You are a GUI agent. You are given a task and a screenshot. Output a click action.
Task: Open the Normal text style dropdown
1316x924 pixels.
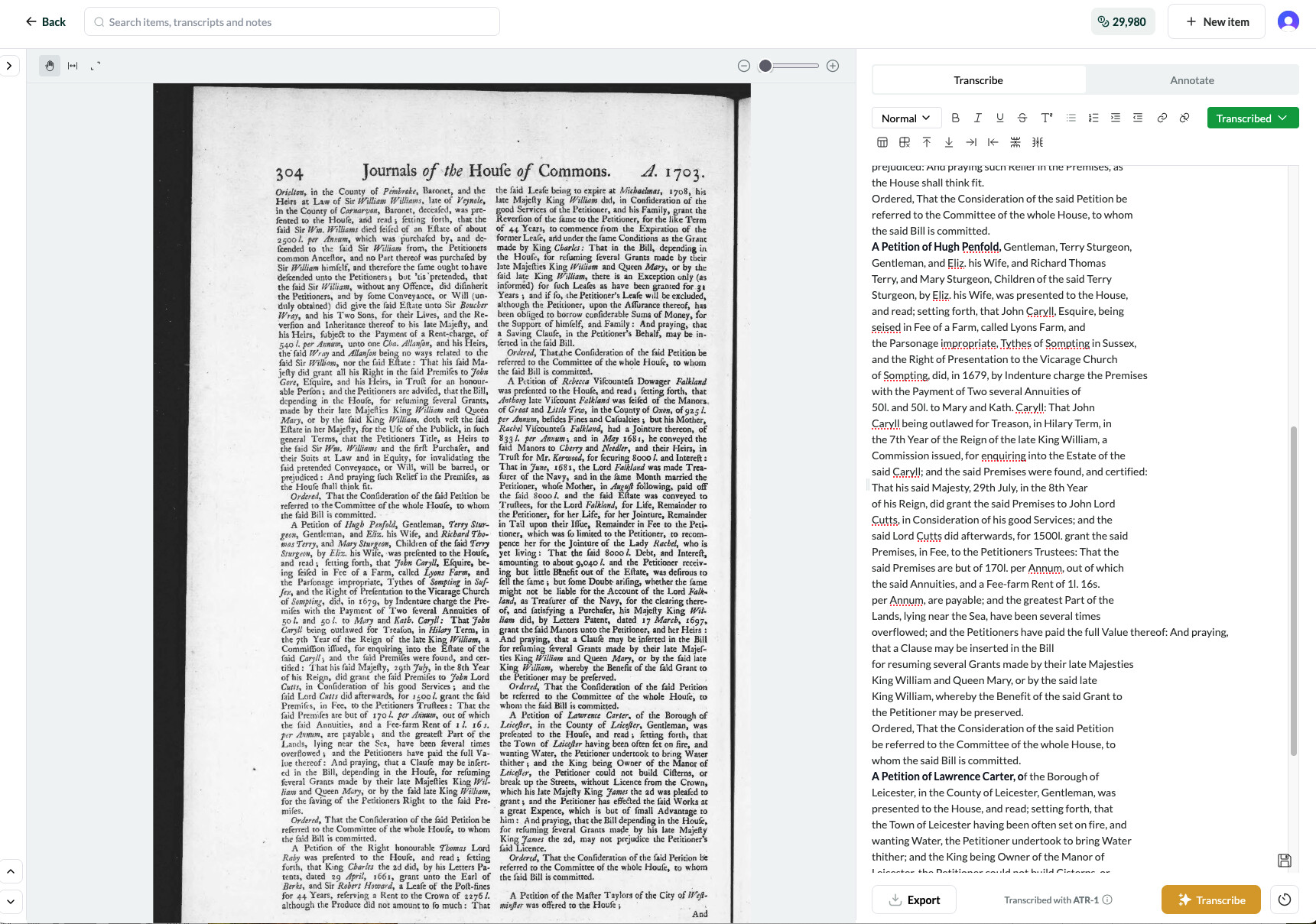click(905, 118)
